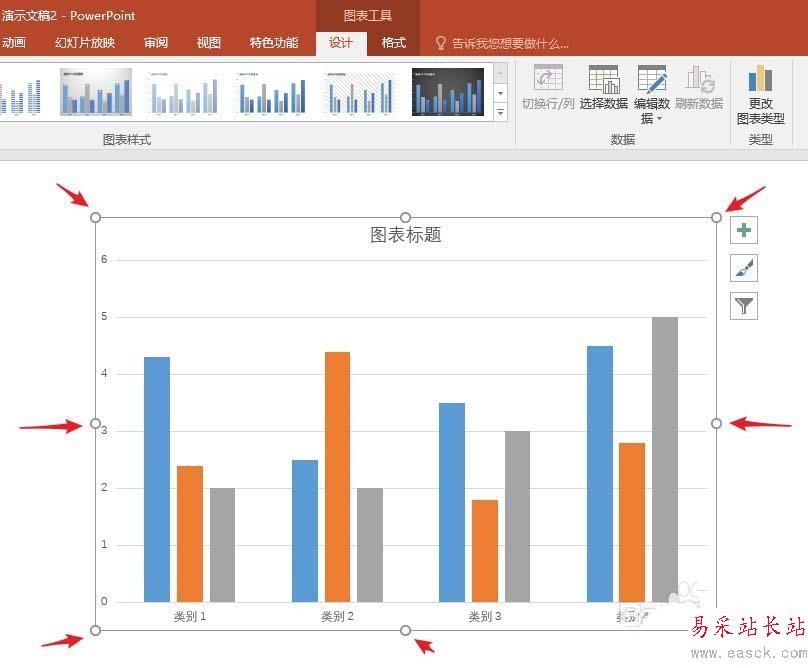The width and height of the screenshot is (808, 668).
Task: Open Change Chart Type (更改图表类型)
Action: pos(761,95)
